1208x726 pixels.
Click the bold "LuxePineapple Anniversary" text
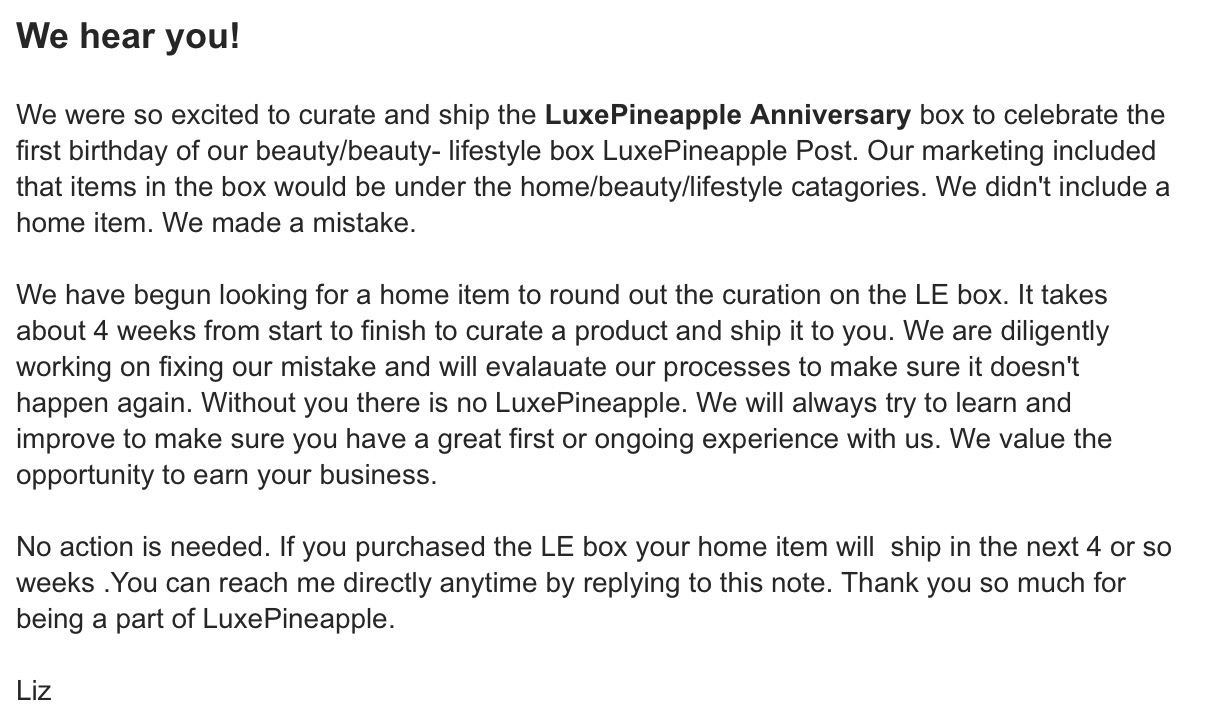(x=727, y=115)
